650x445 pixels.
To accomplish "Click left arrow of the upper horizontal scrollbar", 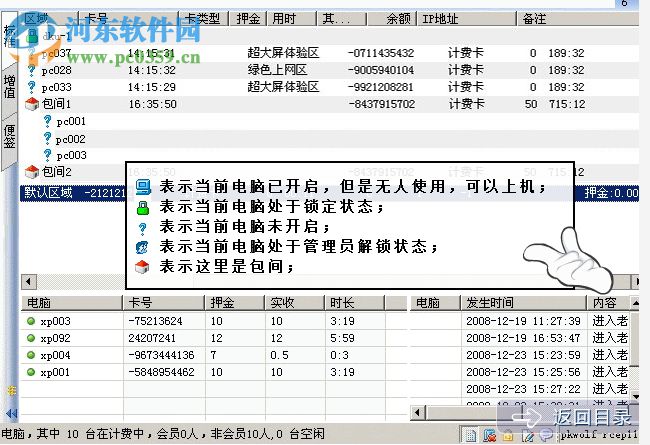I will pyautogui.click(x=29, y=282).
